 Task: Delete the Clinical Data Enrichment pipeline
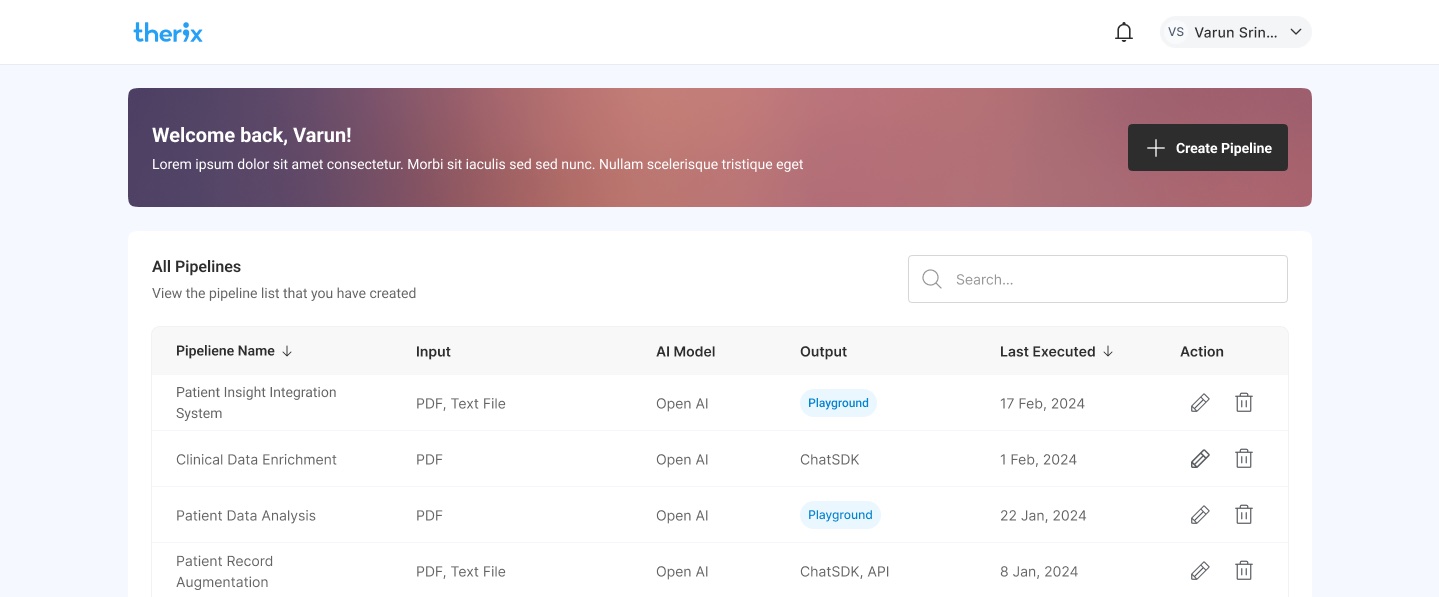(1243, 459)
